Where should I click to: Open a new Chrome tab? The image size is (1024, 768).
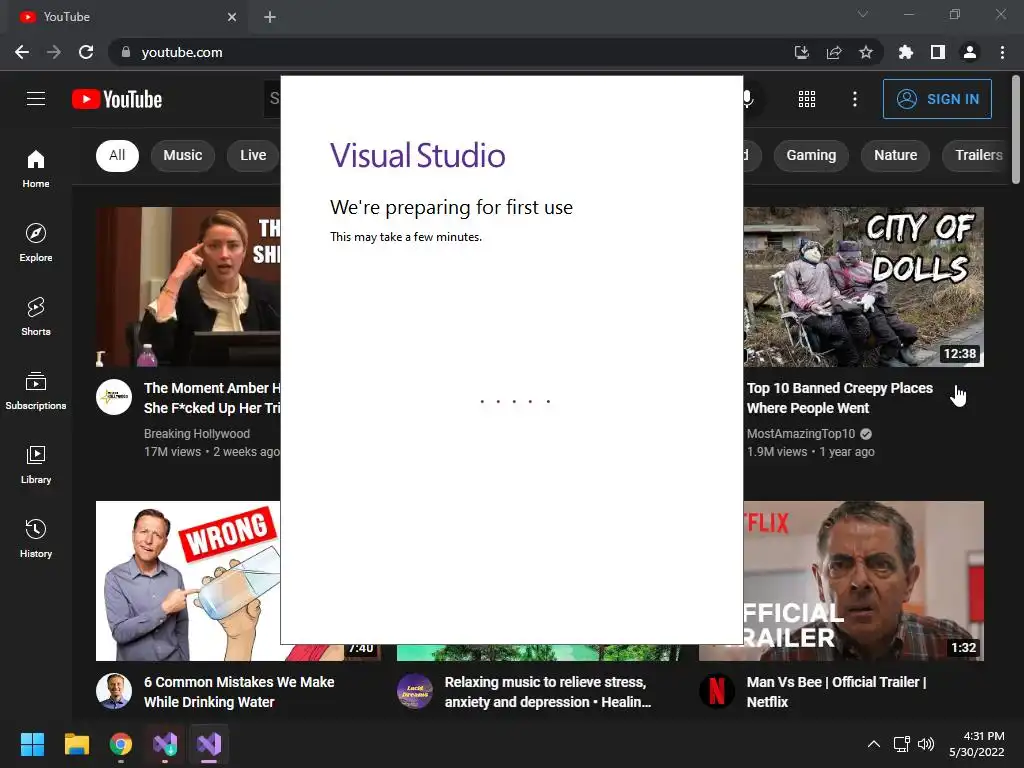click(270, 17)
